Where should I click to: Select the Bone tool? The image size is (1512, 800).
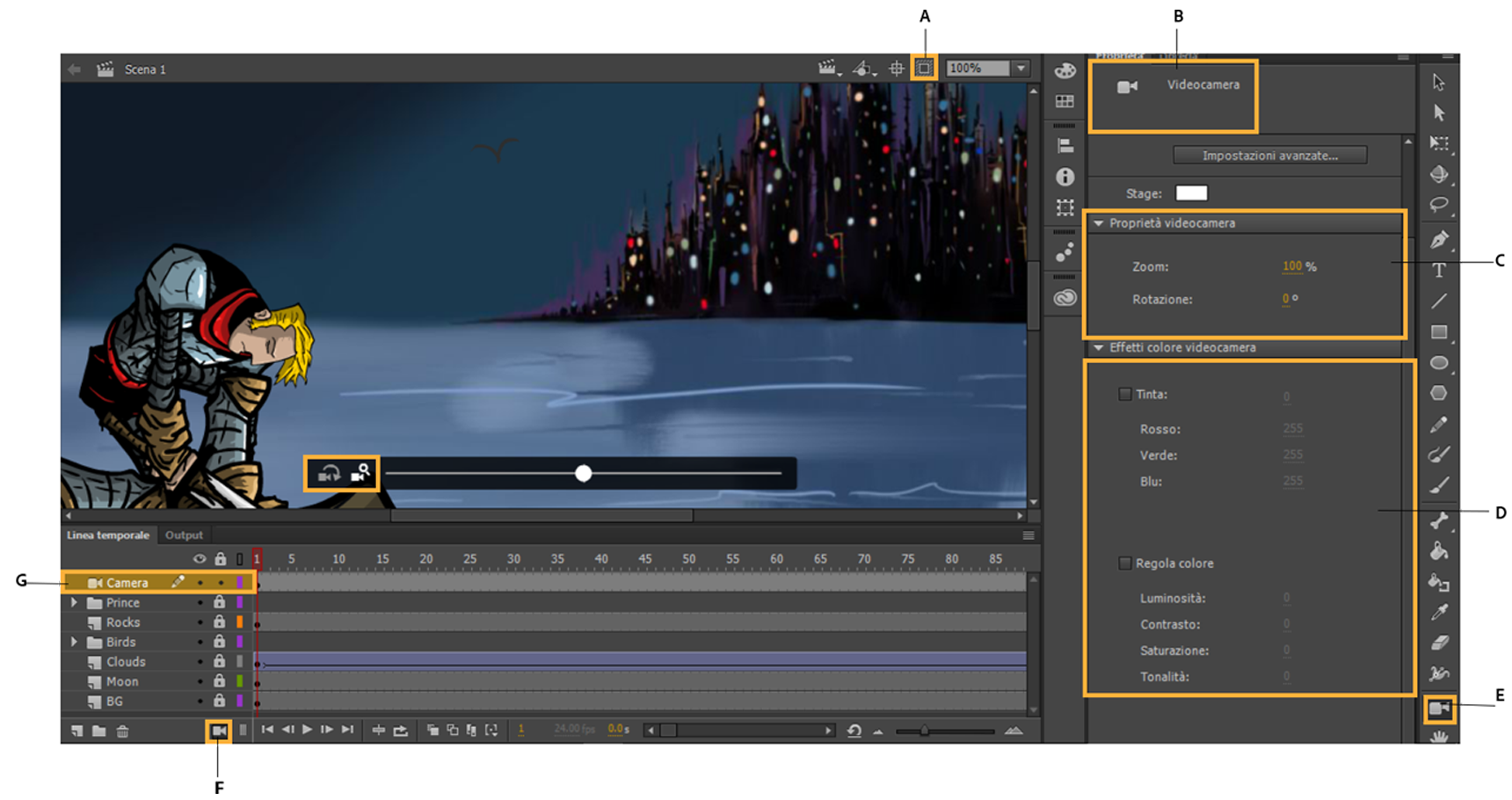click(1439, 520)
